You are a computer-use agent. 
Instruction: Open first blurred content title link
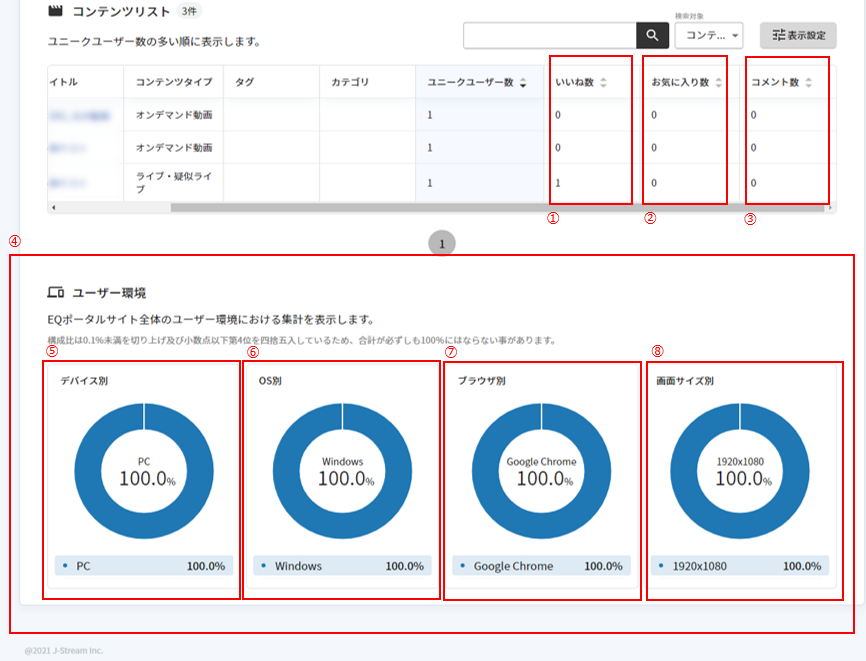pyautogui.click(x=78, y=115)
